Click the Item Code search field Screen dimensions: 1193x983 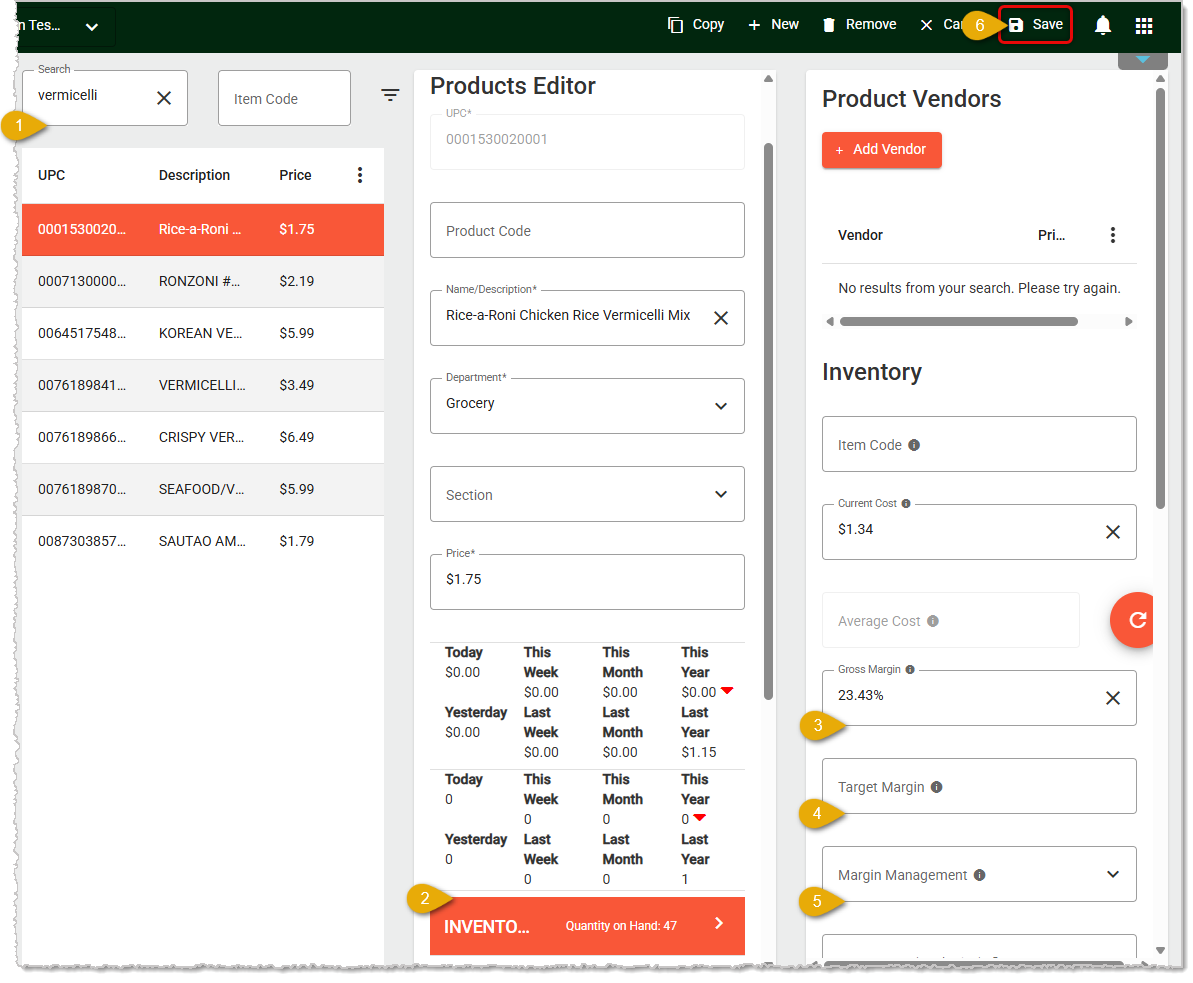(284, 98)
